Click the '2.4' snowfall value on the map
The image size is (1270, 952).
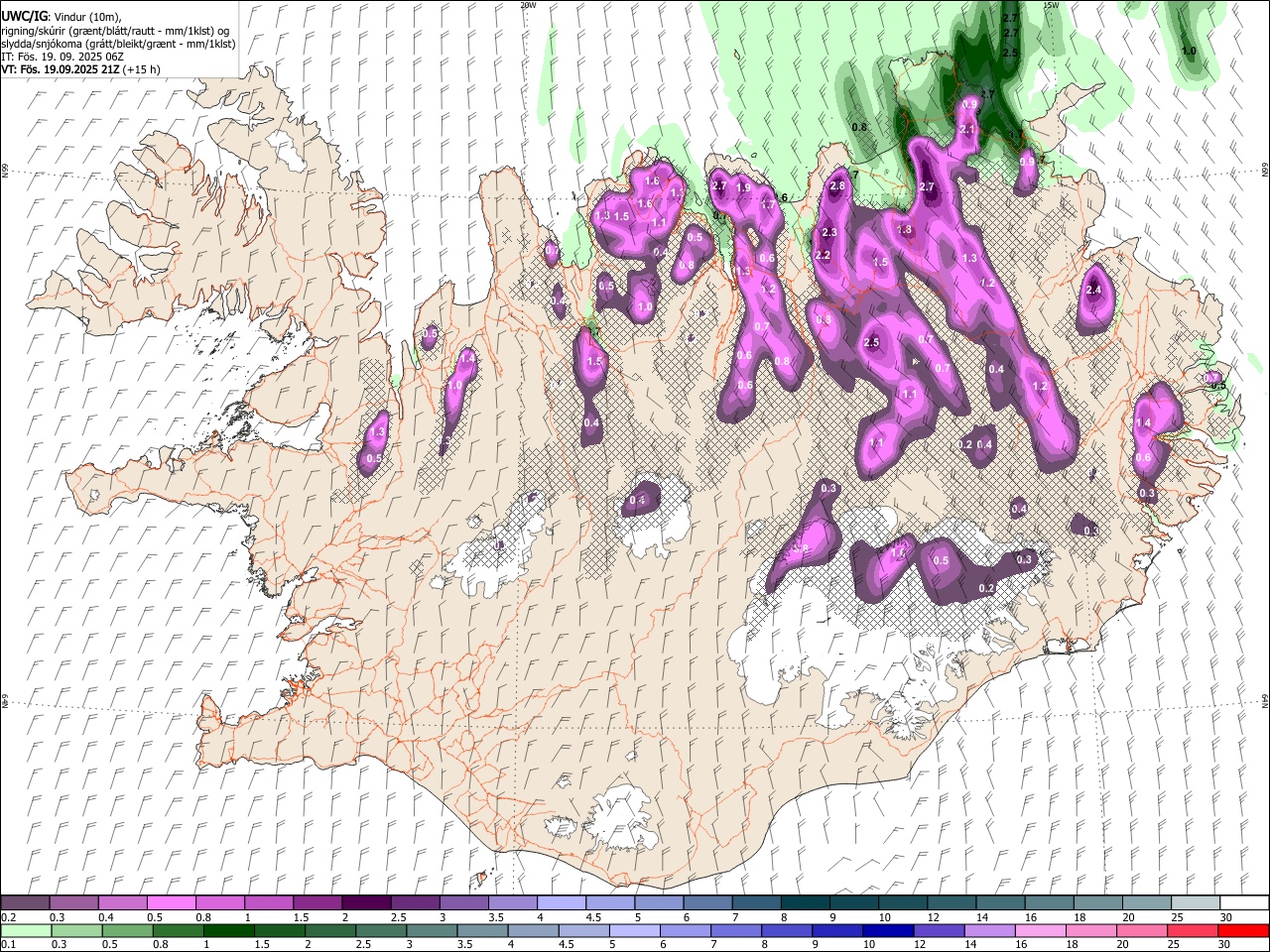click(x=1093, y=291)
